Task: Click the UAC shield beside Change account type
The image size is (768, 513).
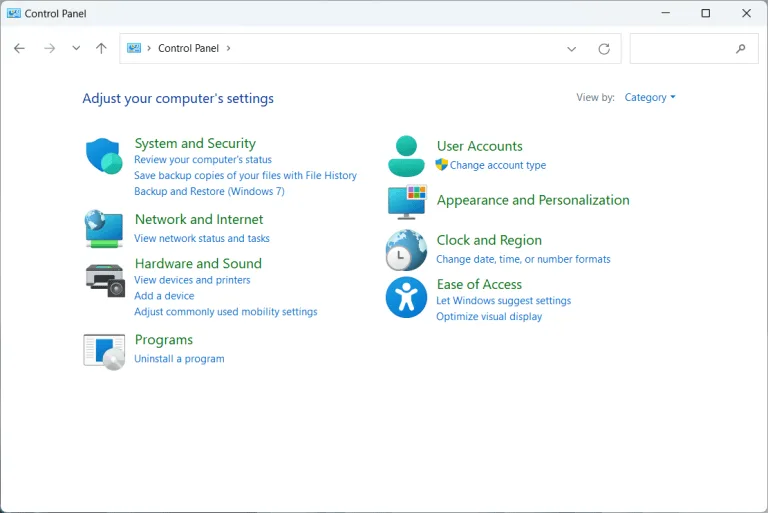Action: point(441,165)
